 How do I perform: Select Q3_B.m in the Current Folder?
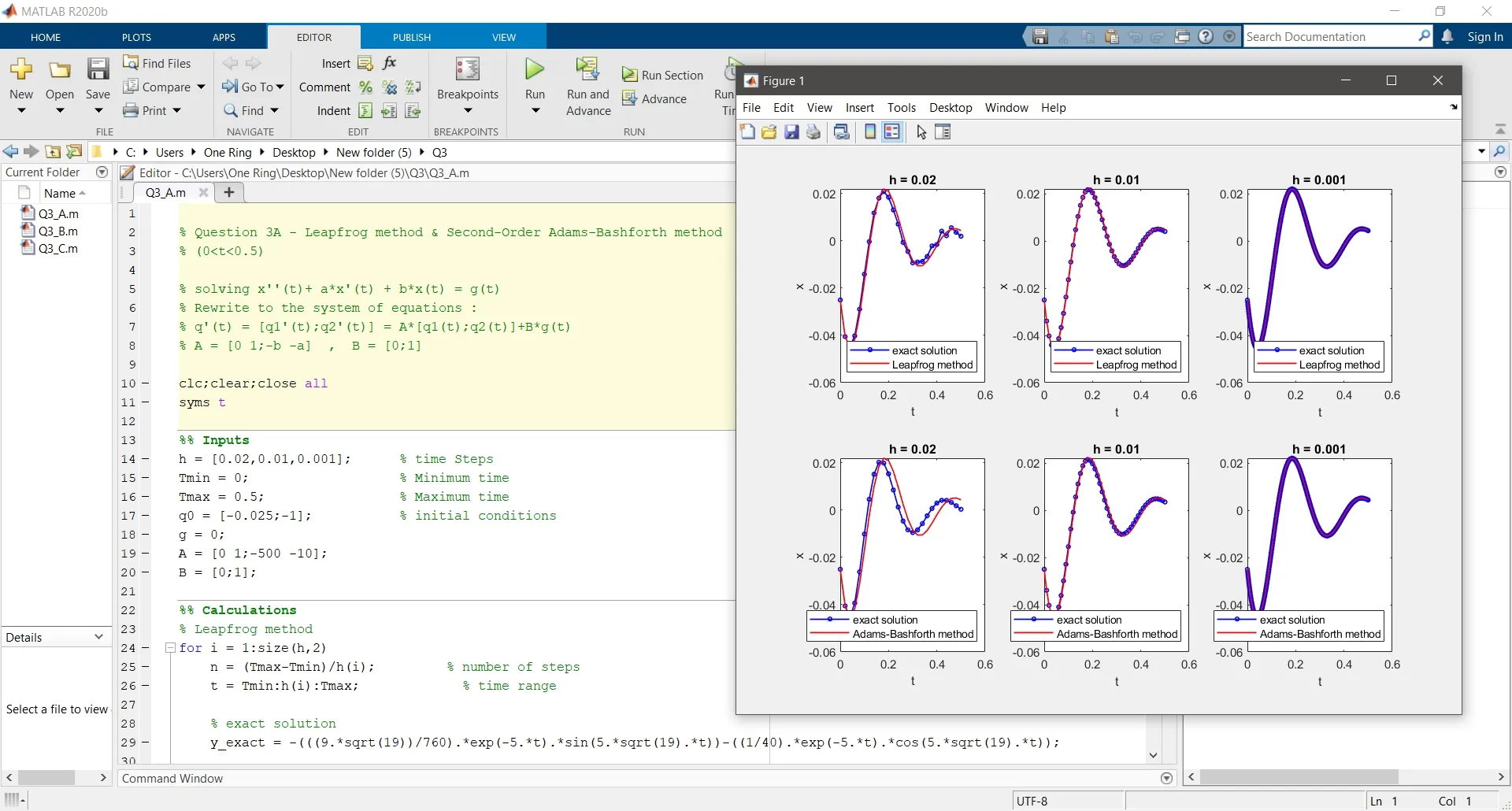(x=58, y=231)
